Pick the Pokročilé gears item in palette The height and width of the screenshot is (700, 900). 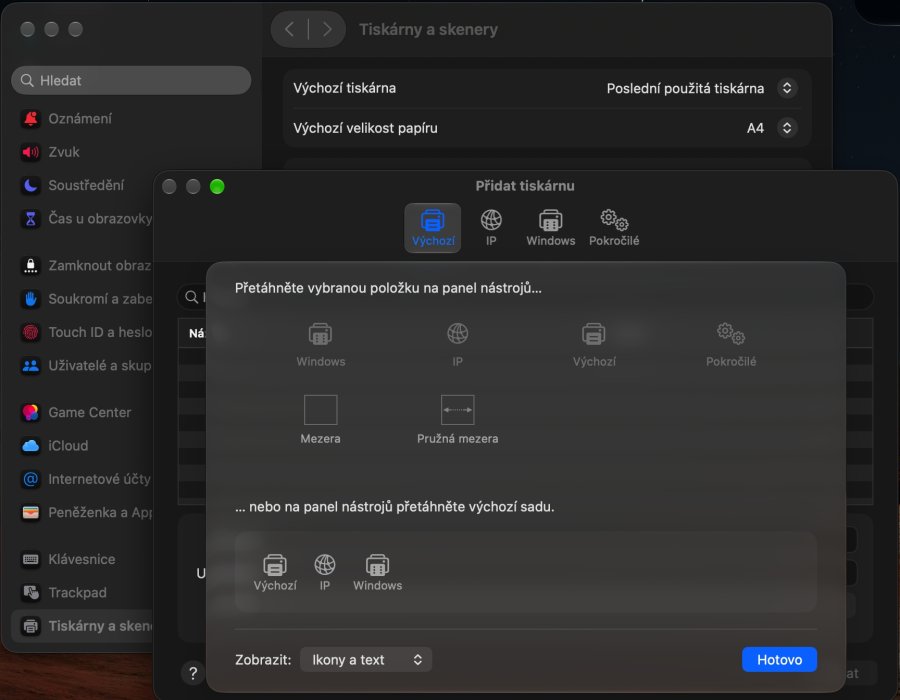(731, 344)
